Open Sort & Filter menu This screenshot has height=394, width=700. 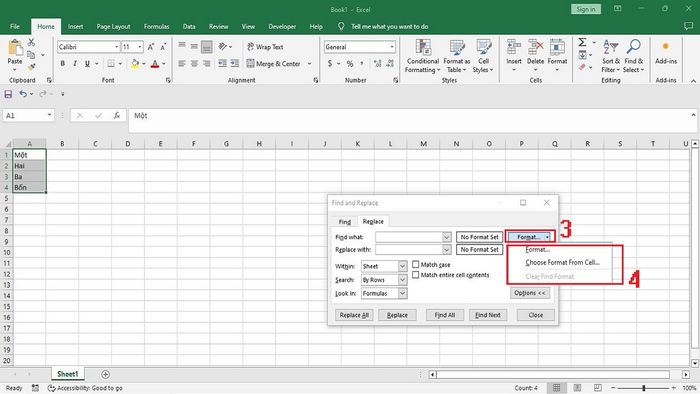pos(611,56)
